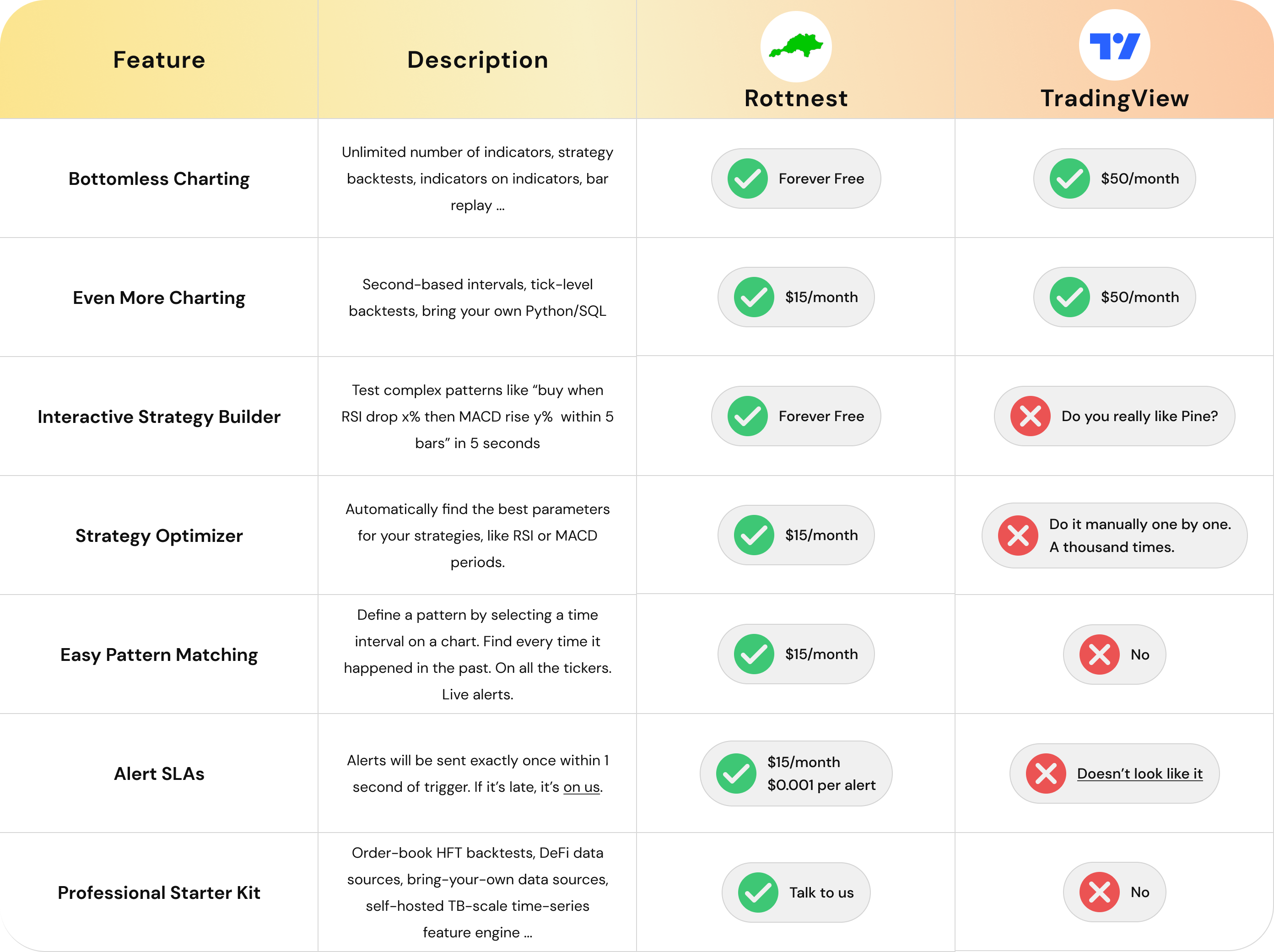Click red X beside 'Do it manually one by one'
The image size is (1274, 952).
click(1018, 535)
